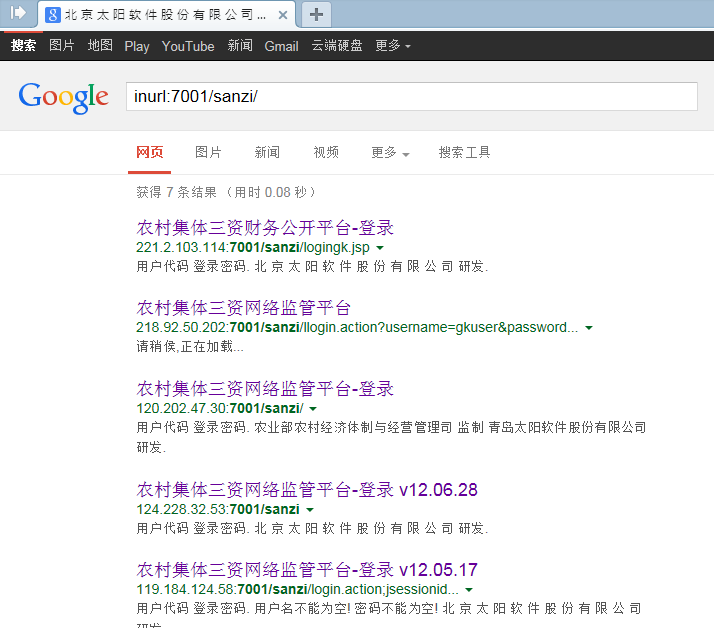This screenshot has height=628, width=714.
Task: Open YouTube in the top bar
Action: [188, 46]
